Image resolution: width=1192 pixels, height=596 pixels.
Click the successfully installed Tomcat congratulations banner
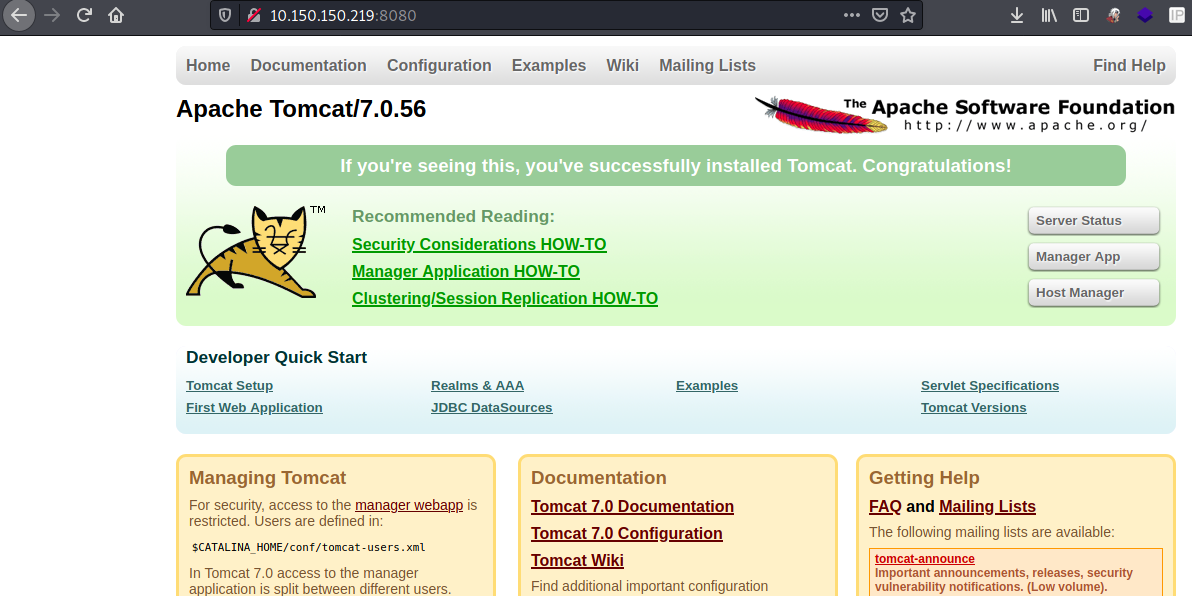point(676,166)
